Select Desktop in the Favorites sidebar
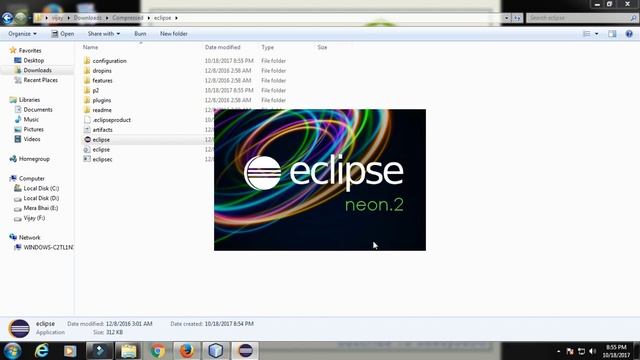 coord(33,60)
